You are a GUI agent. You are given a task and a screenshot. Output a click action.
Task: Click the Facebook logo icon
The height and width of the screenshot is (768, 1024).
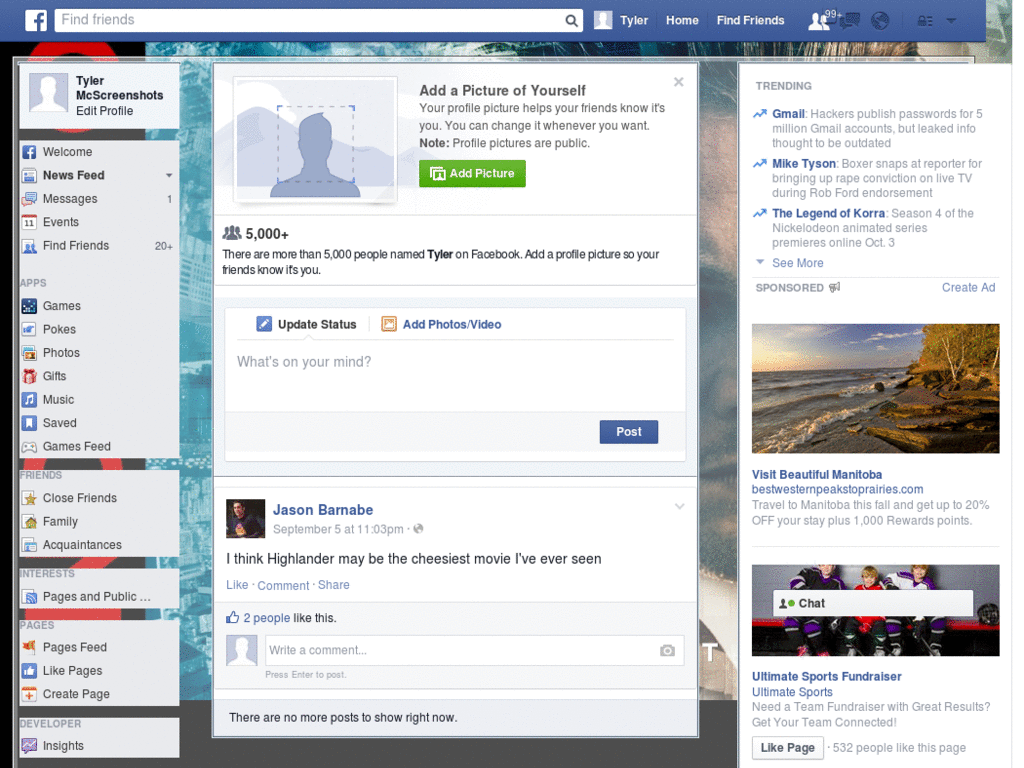click(x=36, y=20)
